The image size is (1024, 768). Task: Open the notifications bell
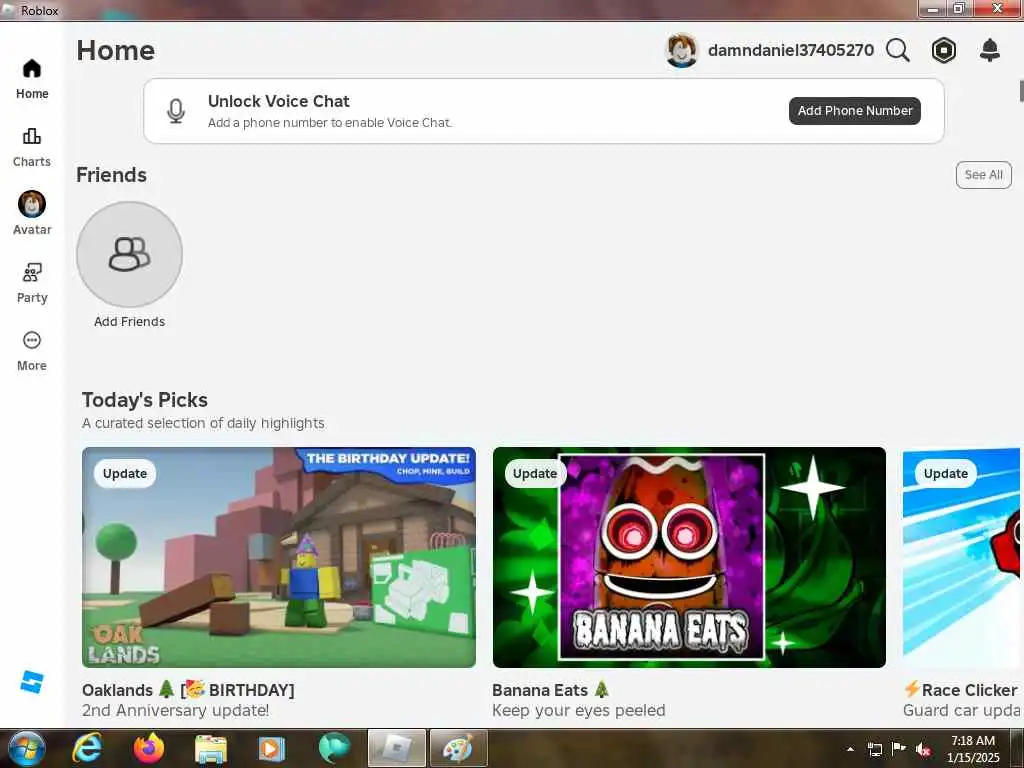pyautogui.click(x=990, y=50)
